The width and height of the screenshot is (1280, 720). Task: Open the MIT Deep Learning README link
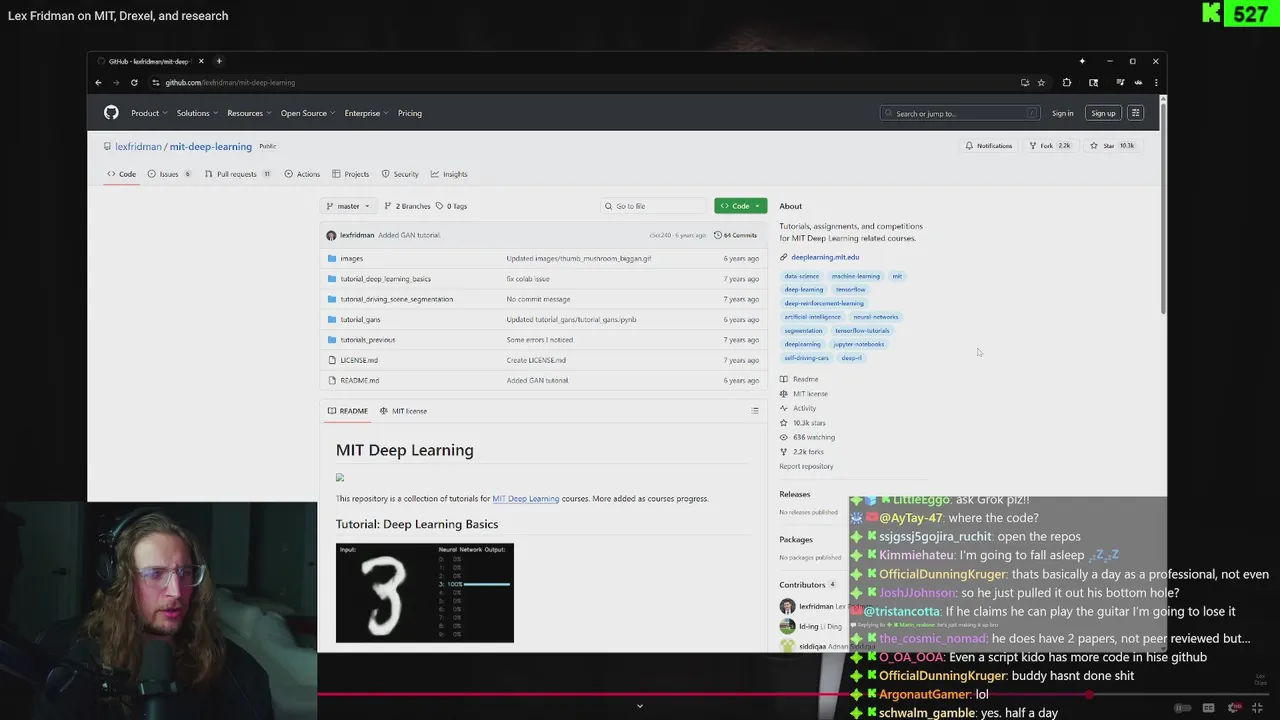click(x=525, y=499)
